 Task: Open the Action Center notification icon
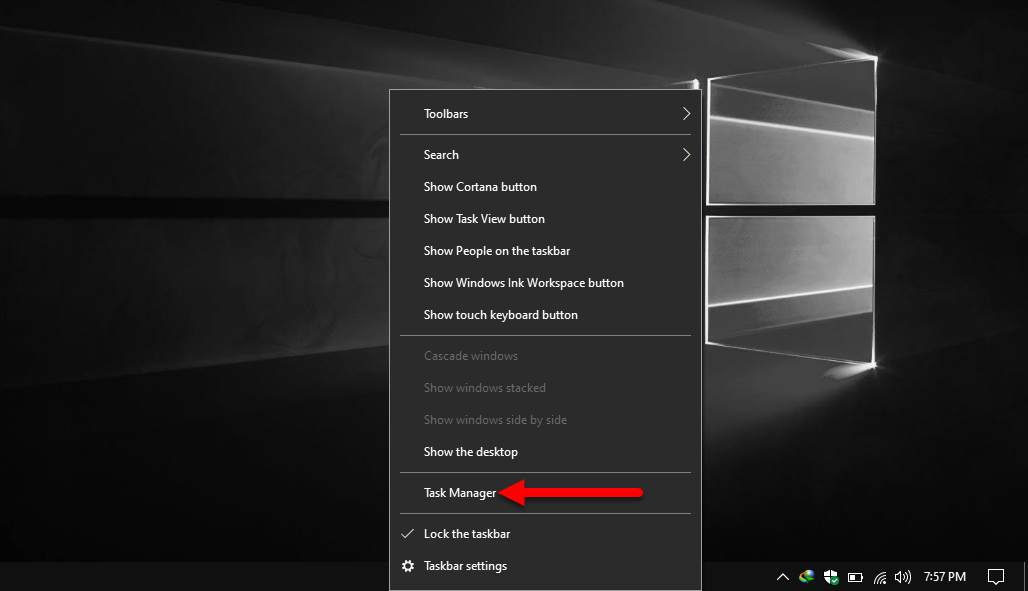pos(996,577)
